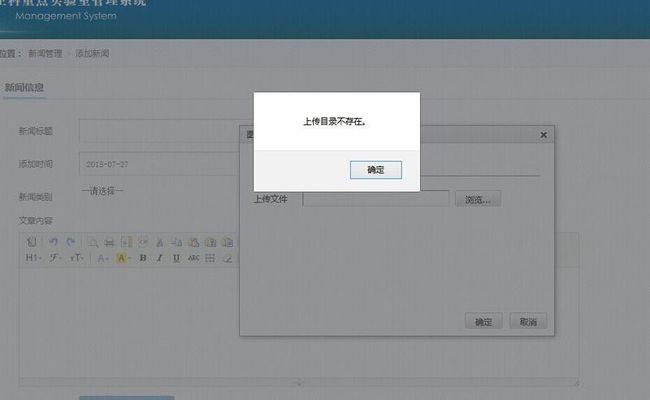Open the font size dropdown

(76, 258)
